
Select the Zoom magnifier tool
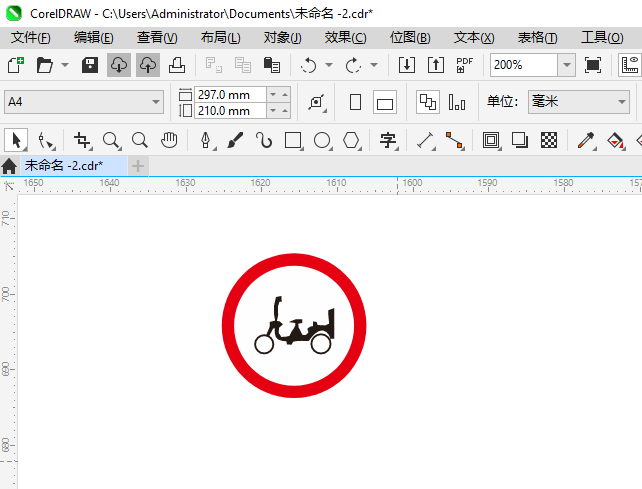coord(111,140)
